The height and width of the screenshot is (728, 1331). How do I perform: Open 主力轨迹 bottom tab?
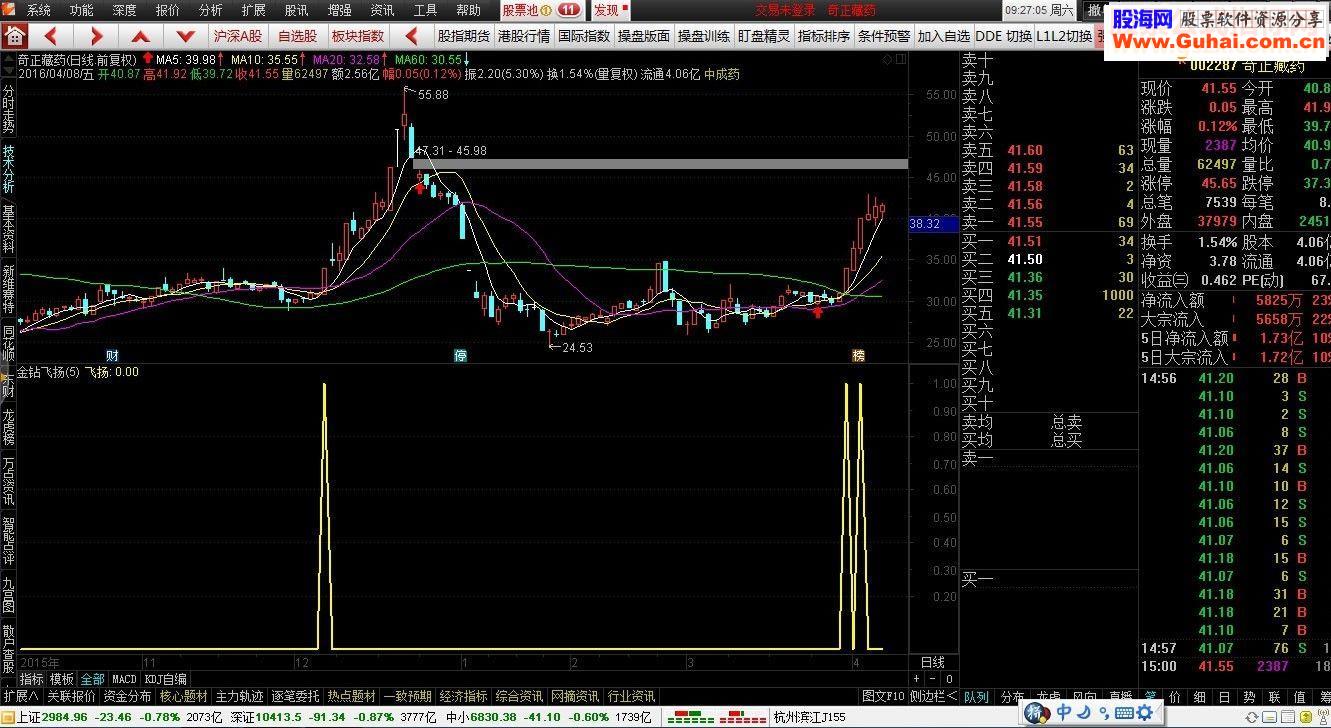(x=240, y=696)
